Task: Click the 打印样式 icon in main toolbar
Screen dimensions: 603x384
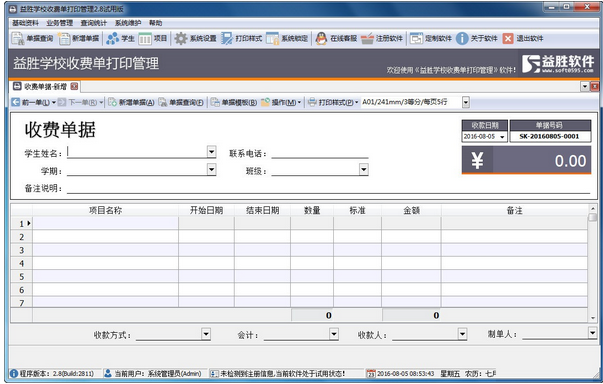Action: pyautogui.click(x=227, y=38)
